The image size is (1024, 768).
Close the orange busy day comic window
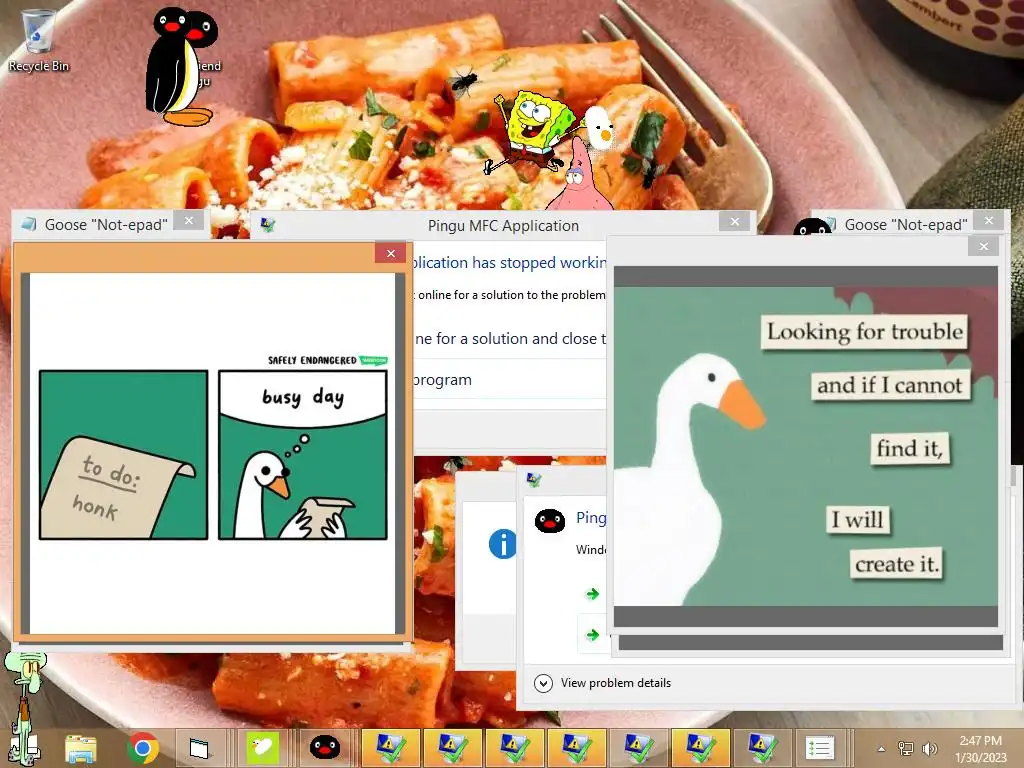pos(391,253)
